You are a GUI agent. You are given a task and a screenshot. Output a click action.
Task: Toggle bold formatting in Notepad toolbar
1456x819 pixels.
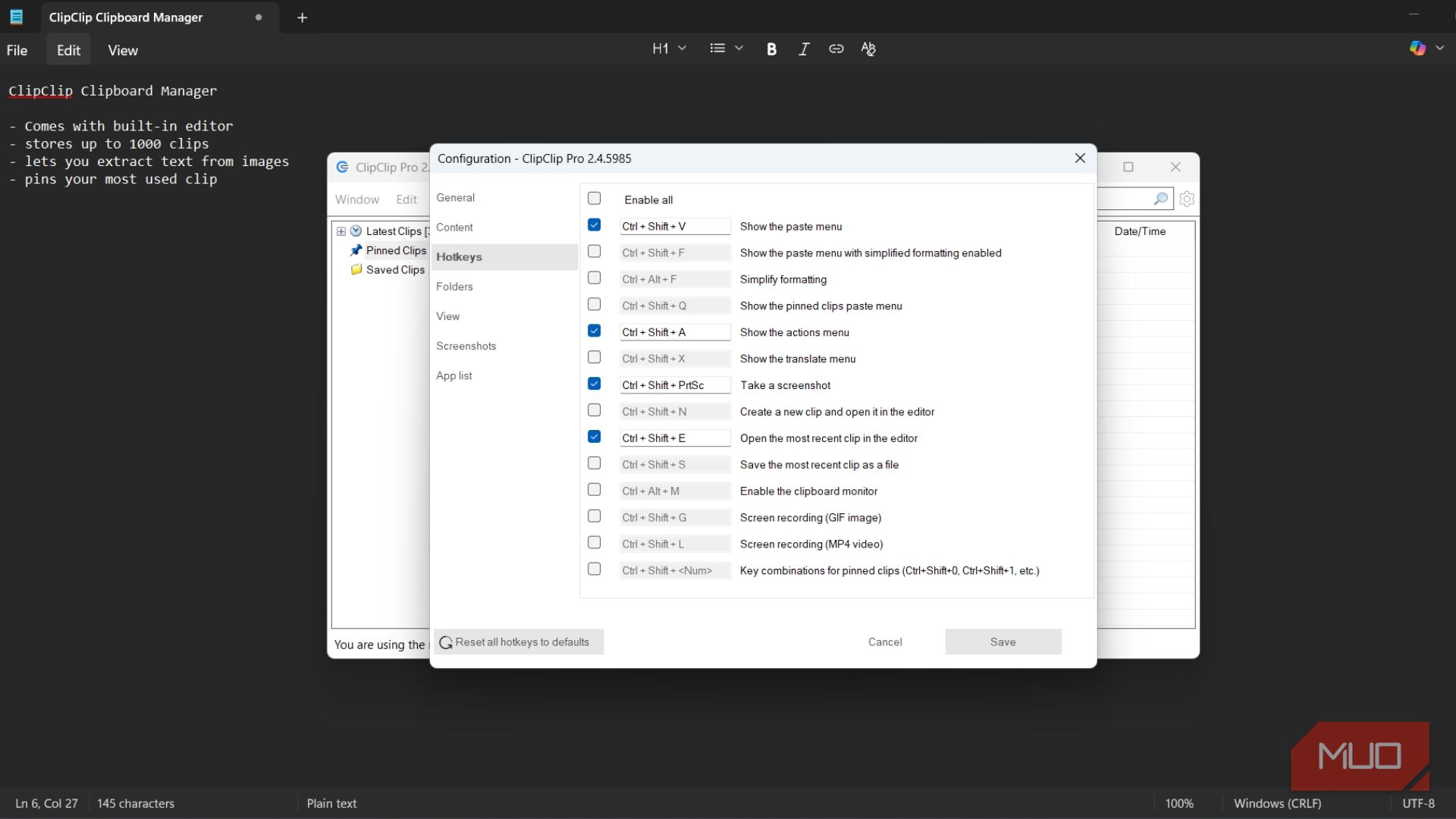tap(771, 49)
